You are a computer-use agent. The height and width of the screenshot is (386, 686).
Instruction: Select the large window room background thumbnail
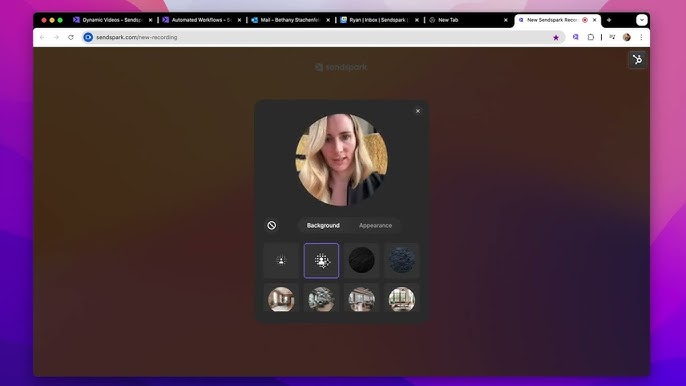(x=402, y=299)
